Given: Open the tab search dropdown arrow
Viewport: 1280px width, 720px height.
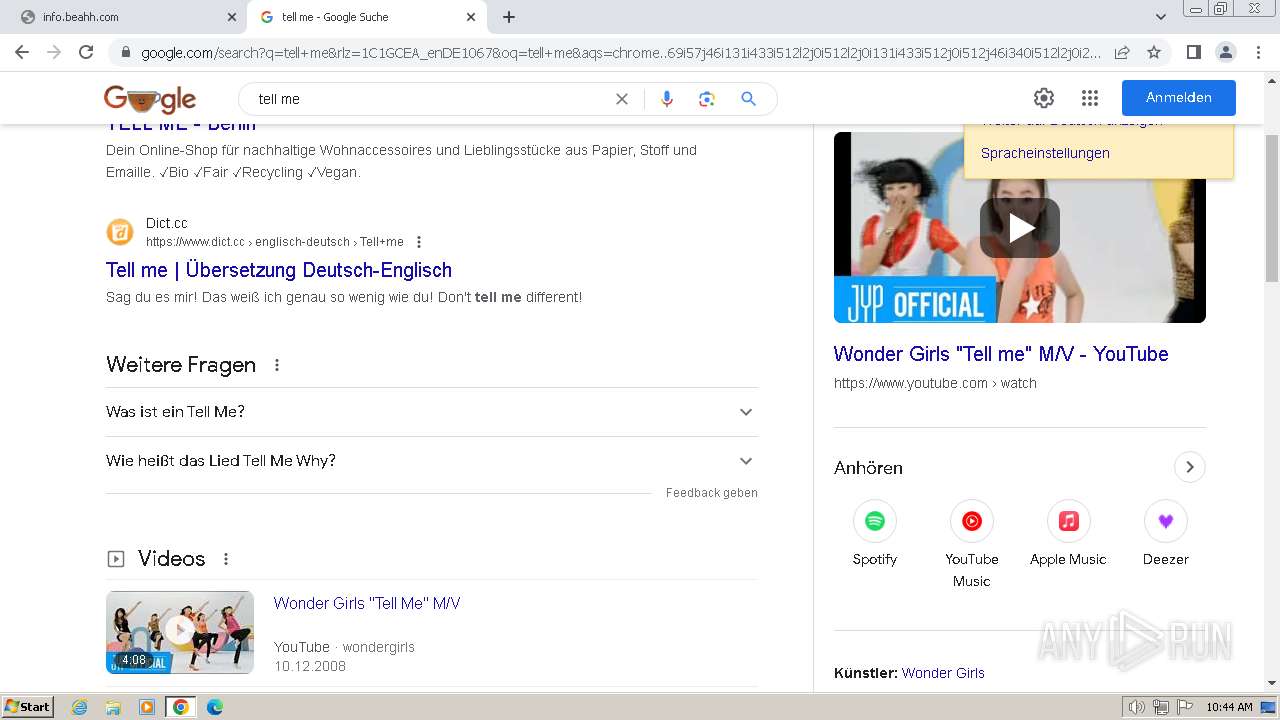Looking at the screenshot, I should pyautogui.click(x=1161, y=17).
